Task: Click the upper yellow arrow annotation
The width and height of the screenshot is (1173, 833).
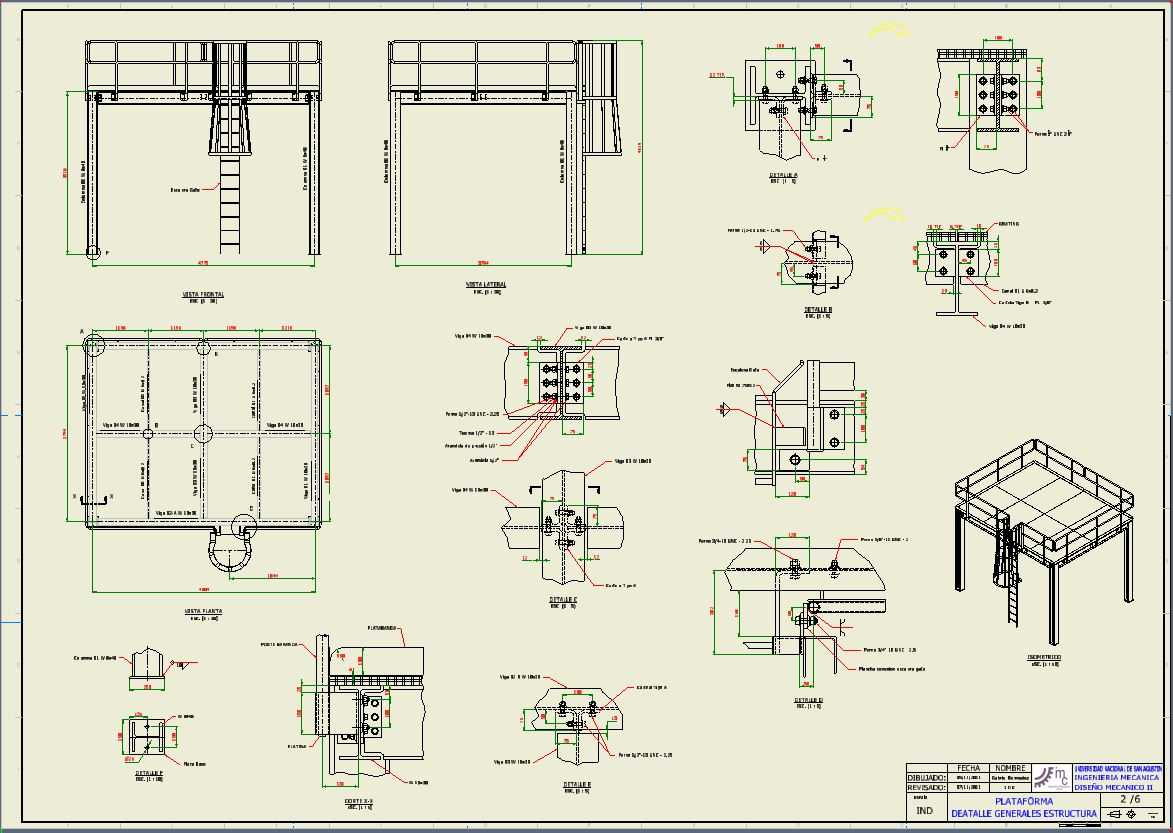Action: pos(888,30)
